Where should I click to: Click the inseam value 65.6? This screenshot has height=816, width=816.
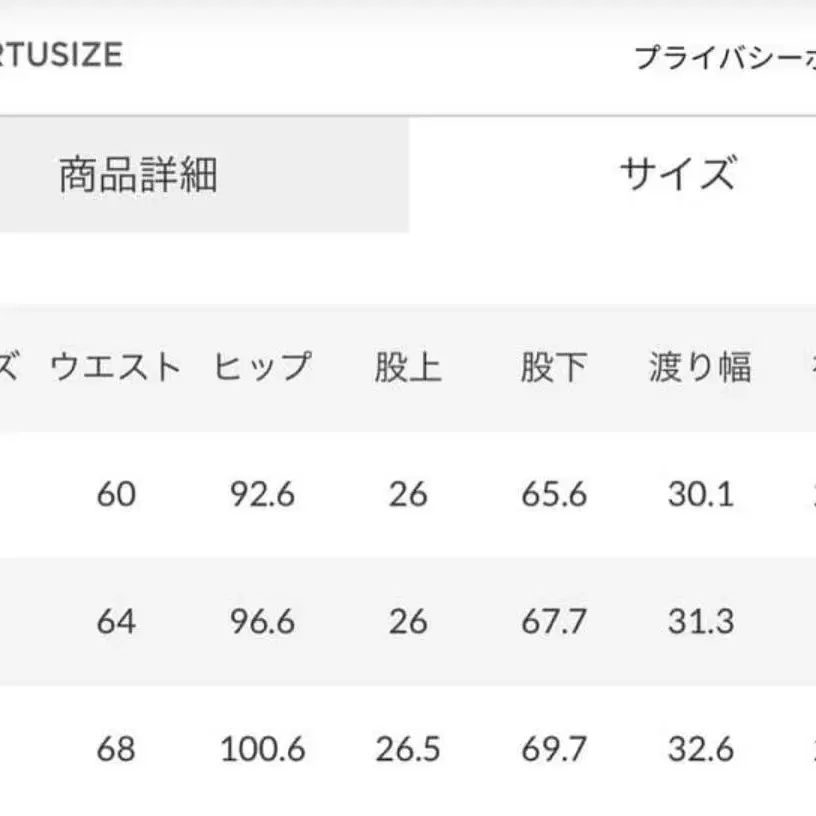pos(553,494)
